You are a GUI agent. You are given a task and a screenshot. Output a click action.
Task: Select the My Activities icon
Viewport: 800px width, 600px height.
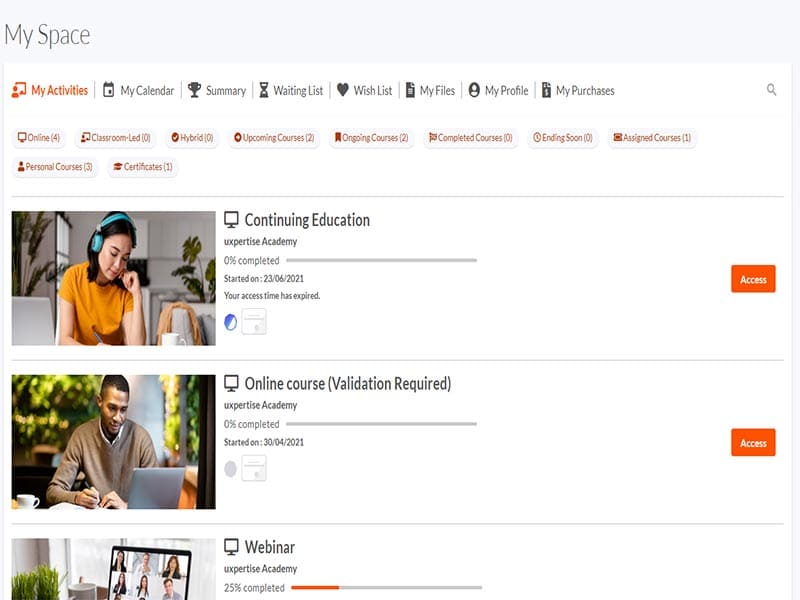point(22,90)
